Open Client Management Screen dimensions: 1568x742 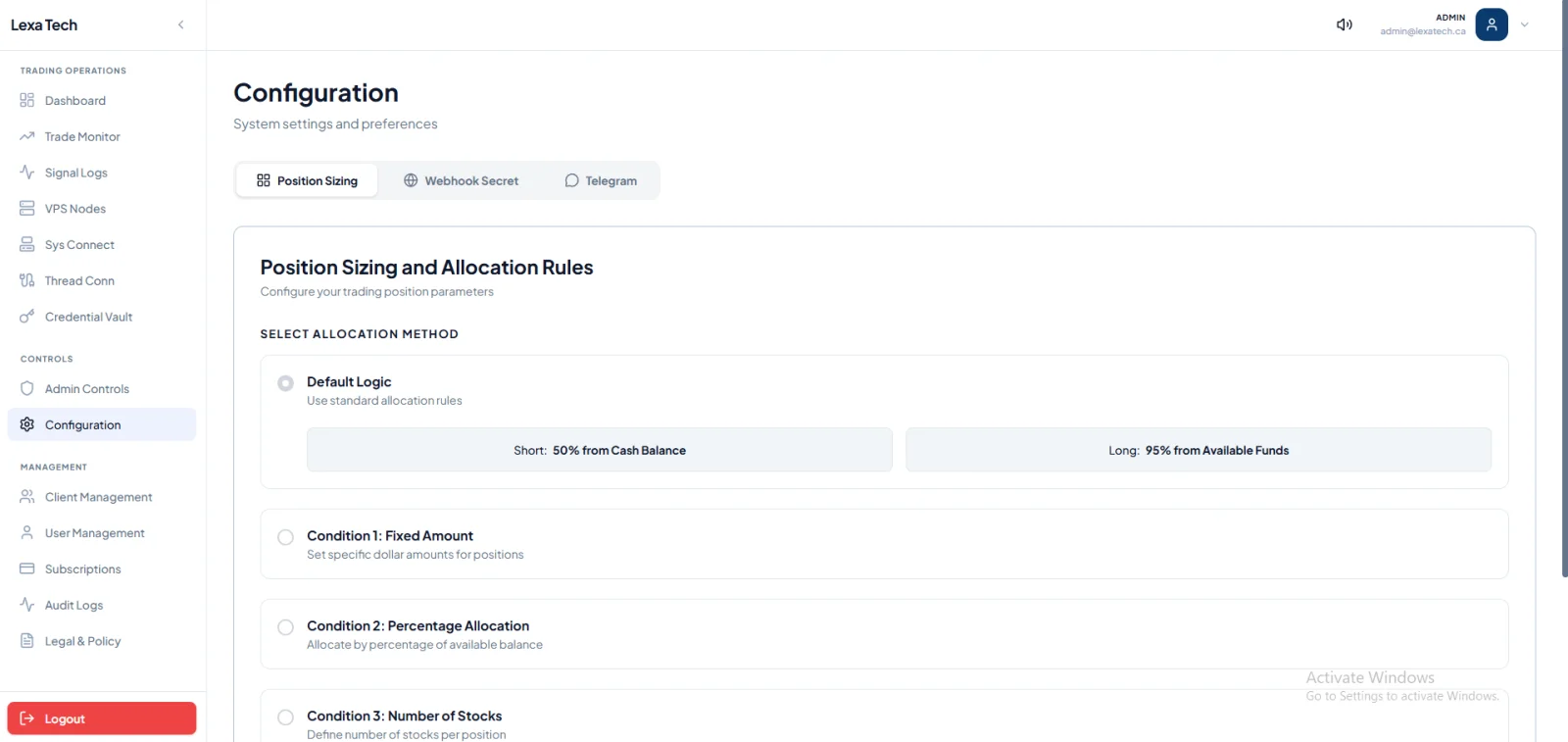[102, 497]
